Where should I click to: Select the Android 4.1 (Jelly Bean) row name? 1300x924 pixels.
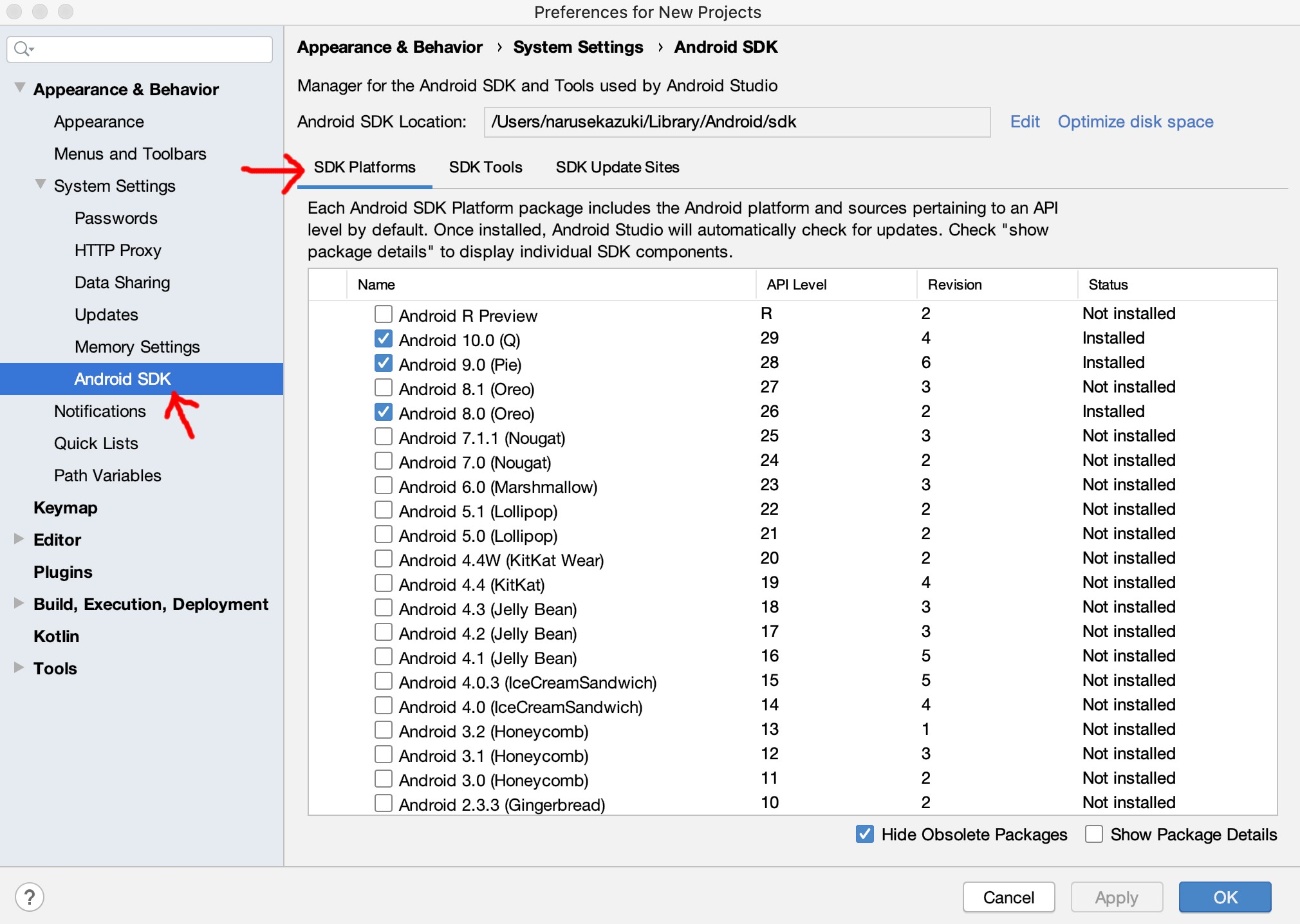pyautogui.click(x=487, y=658)
